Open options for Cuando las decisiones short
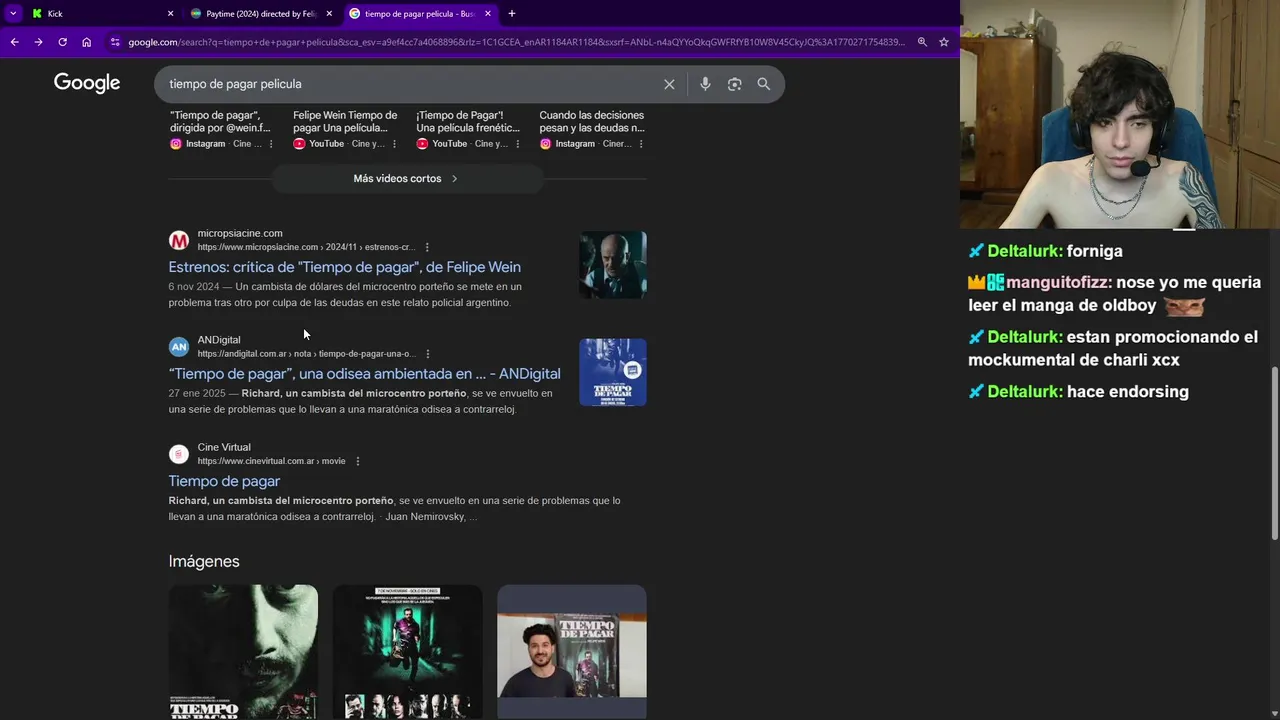Screen dimensions: 1280x720 (641, 144)
